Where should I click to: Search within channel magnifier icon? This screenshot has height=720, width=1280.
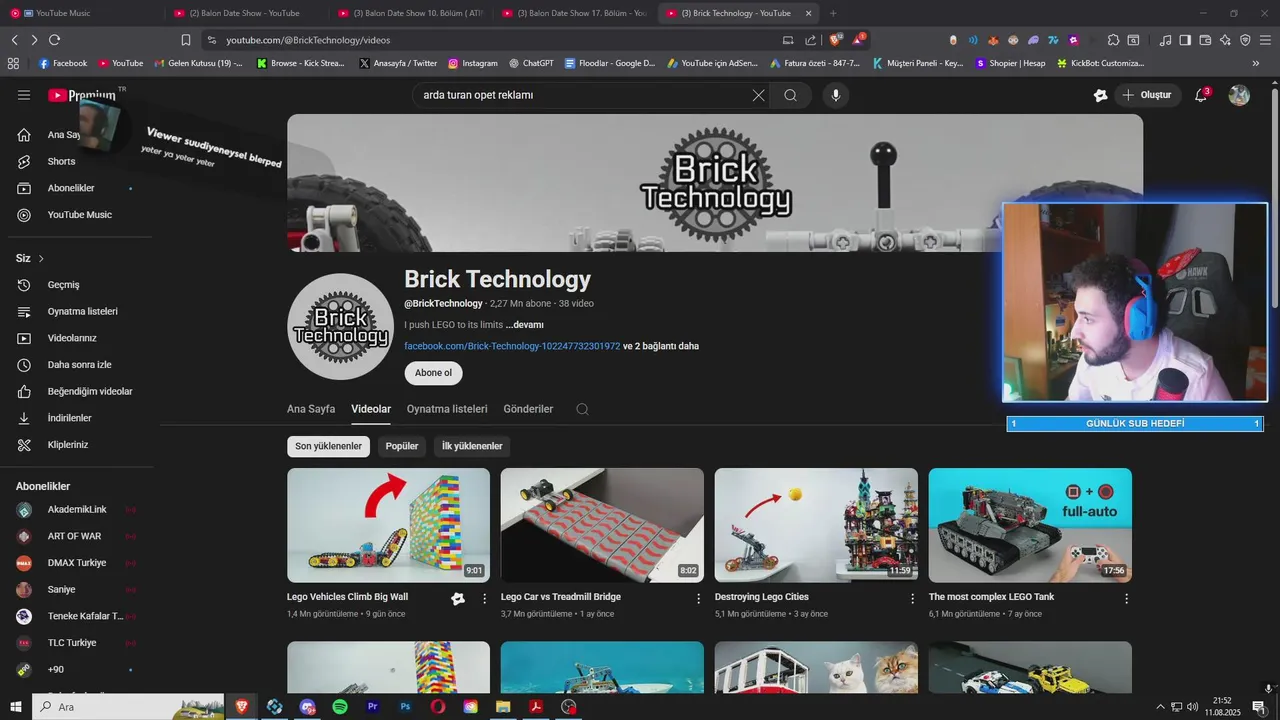click(583, 409)
